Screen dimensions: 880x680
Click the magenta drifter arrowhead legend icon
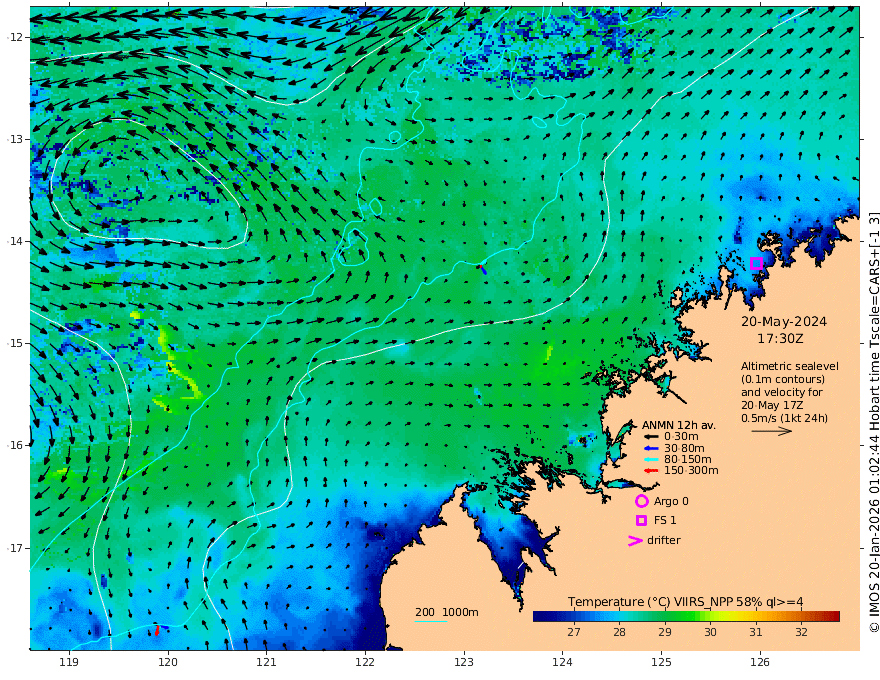pos(635,540)
